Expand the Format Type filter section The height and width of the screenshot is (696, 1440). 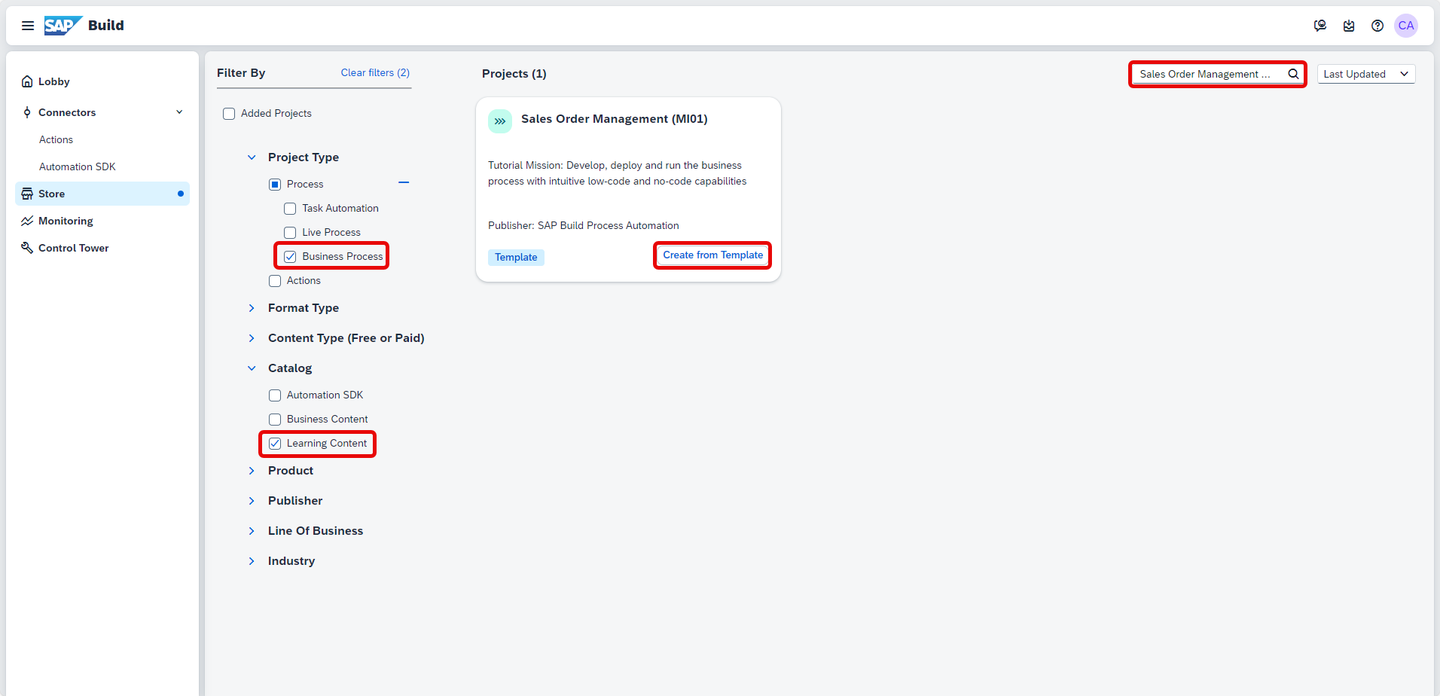(x=252, y=308)
